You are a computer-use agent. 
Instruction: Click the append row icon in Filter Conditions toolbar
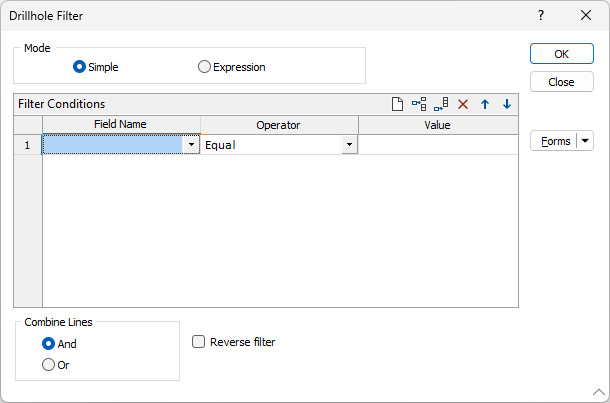441,104
